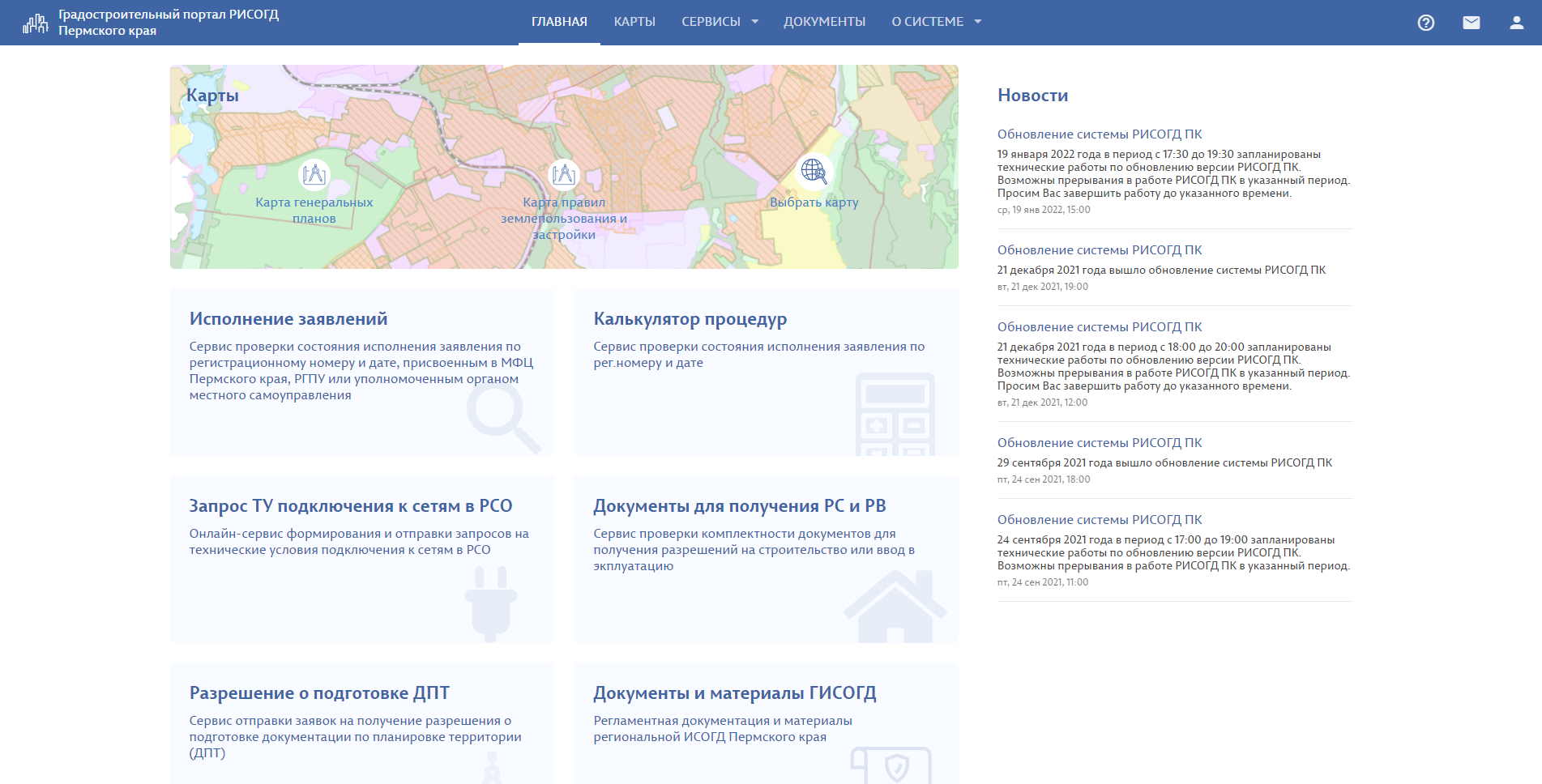Open help via question mark icon
This screenshot has width=1542, height=784.
point(1425,23)
